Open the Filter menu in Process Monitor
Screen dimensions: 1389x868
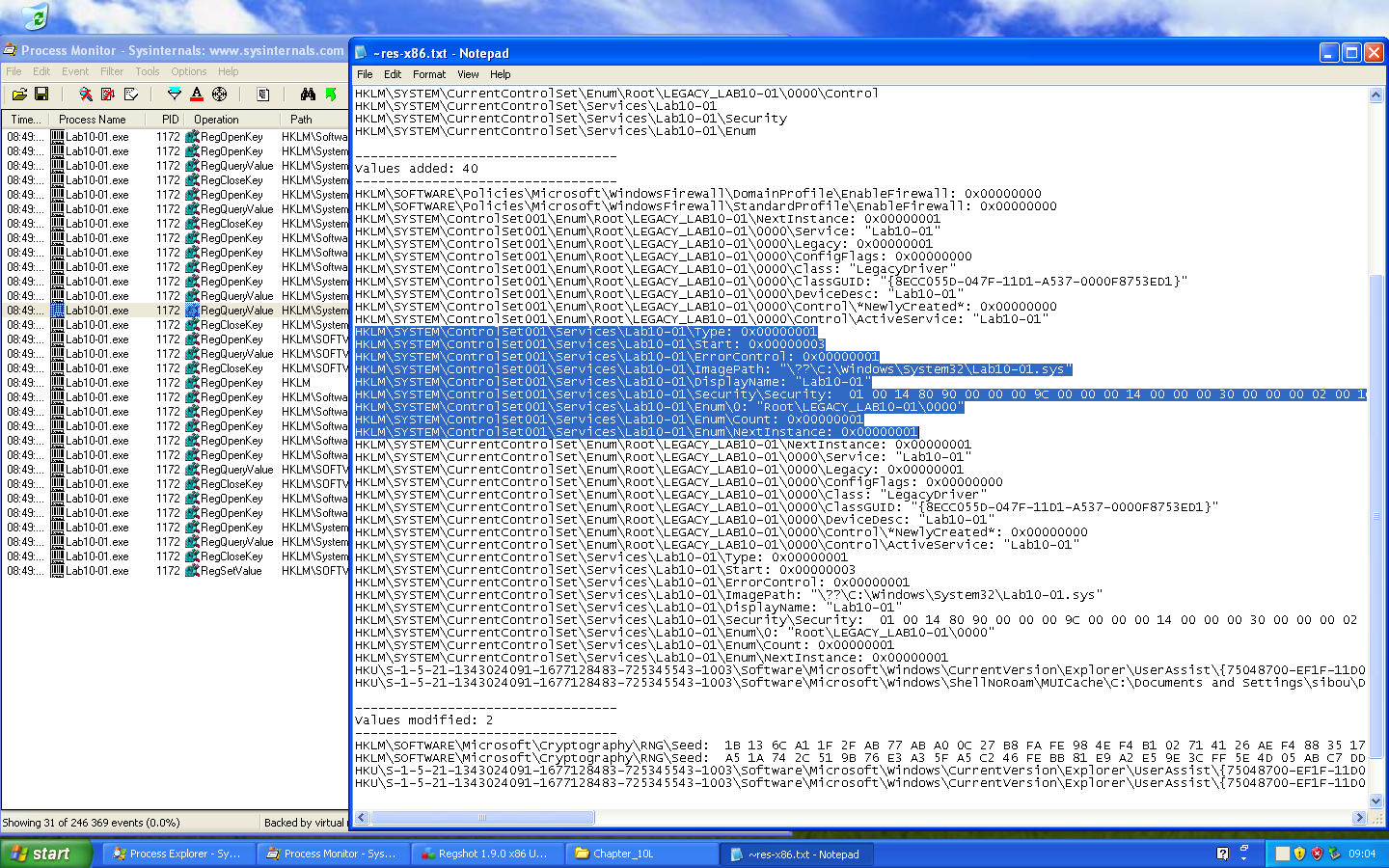coord(112,71)
